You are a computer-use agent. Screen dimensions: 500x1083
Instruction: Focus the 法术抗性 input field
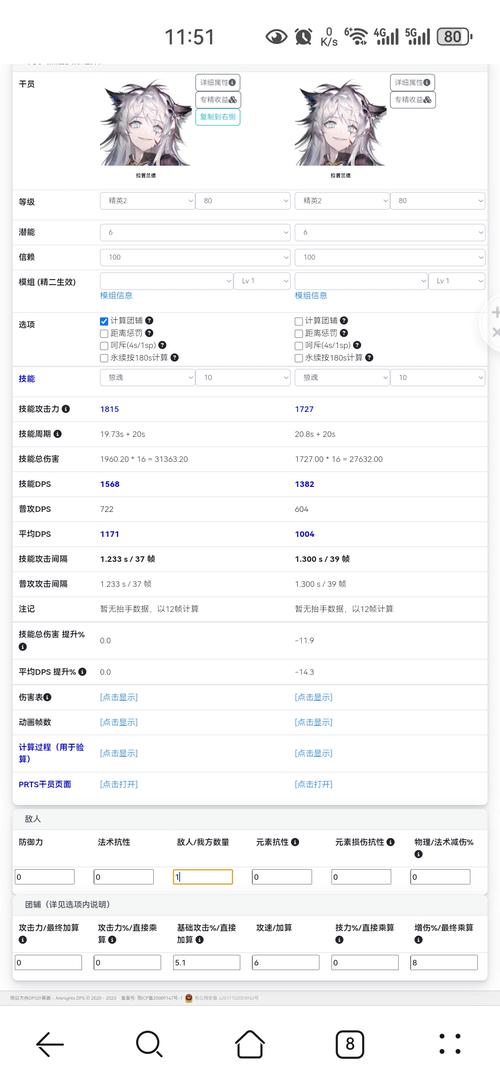[124, 877]
